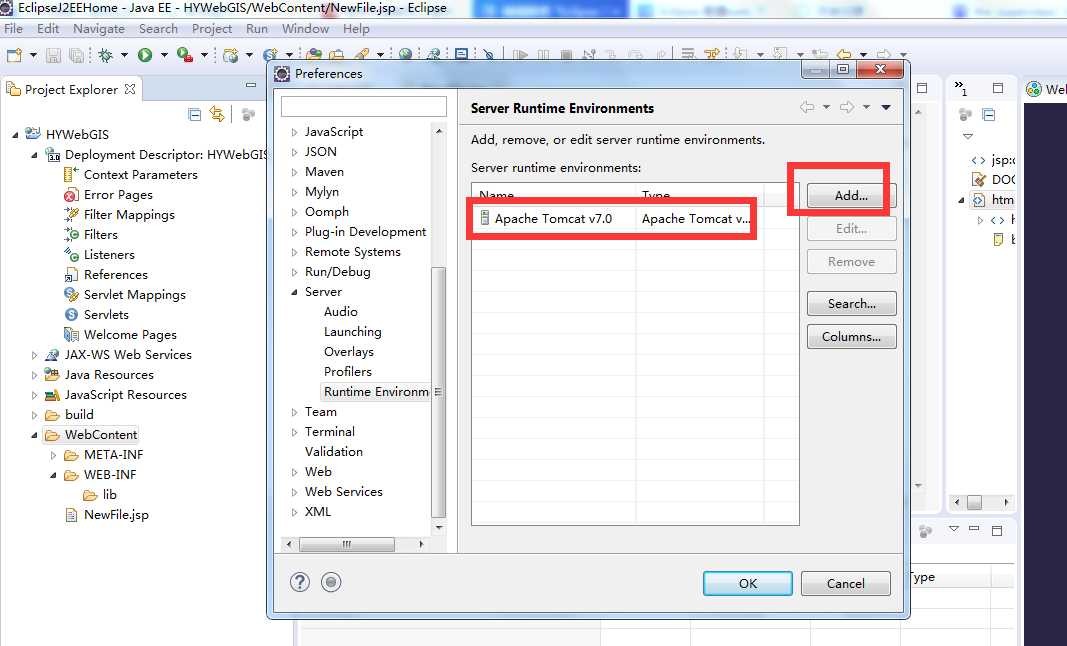
Task: Click the collapse-all icon in right panel toolbar
Action: pyautogui.click(x=989, y=115)
